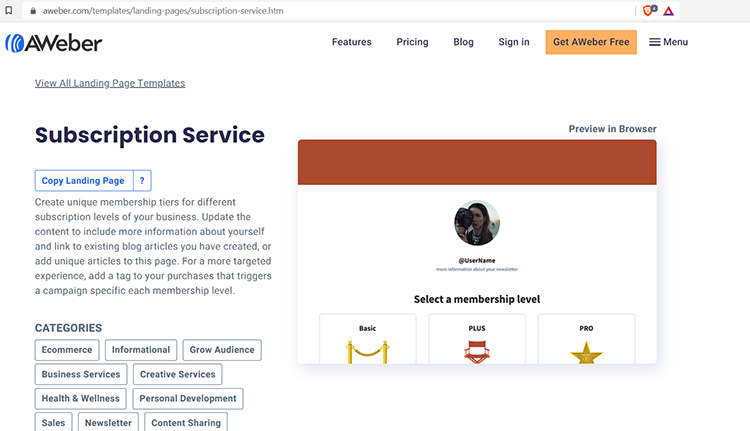Click the Subscription Service heading

pos(150,135)
